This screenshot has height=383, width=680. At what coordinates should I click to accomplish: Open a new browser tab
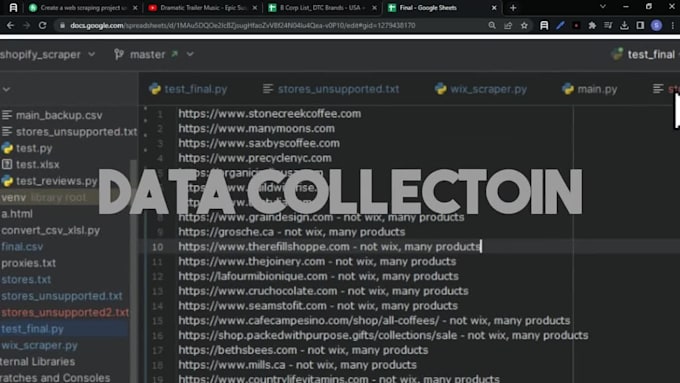pos(513,8)
